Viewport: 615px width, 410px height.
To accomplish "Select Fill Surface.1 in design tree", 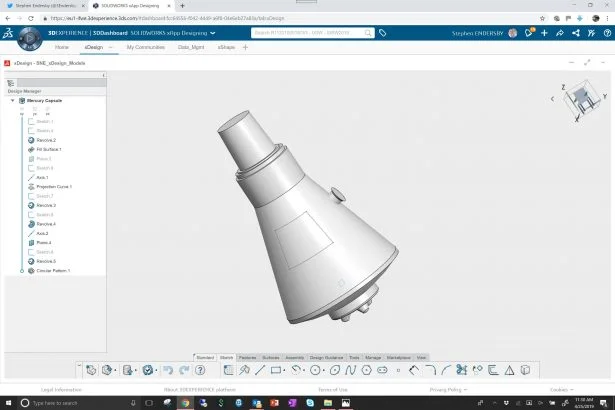I will point(49,150).
